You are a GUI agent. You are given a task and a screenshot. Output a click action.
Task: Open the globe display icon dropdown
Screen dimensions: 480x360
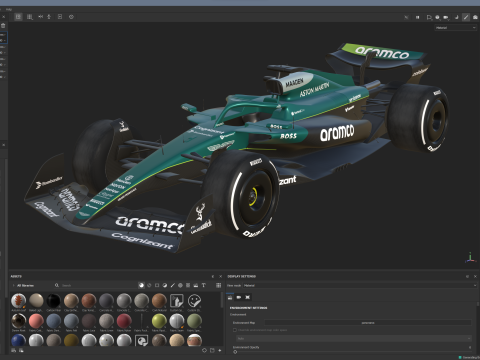tap(437, 17)
